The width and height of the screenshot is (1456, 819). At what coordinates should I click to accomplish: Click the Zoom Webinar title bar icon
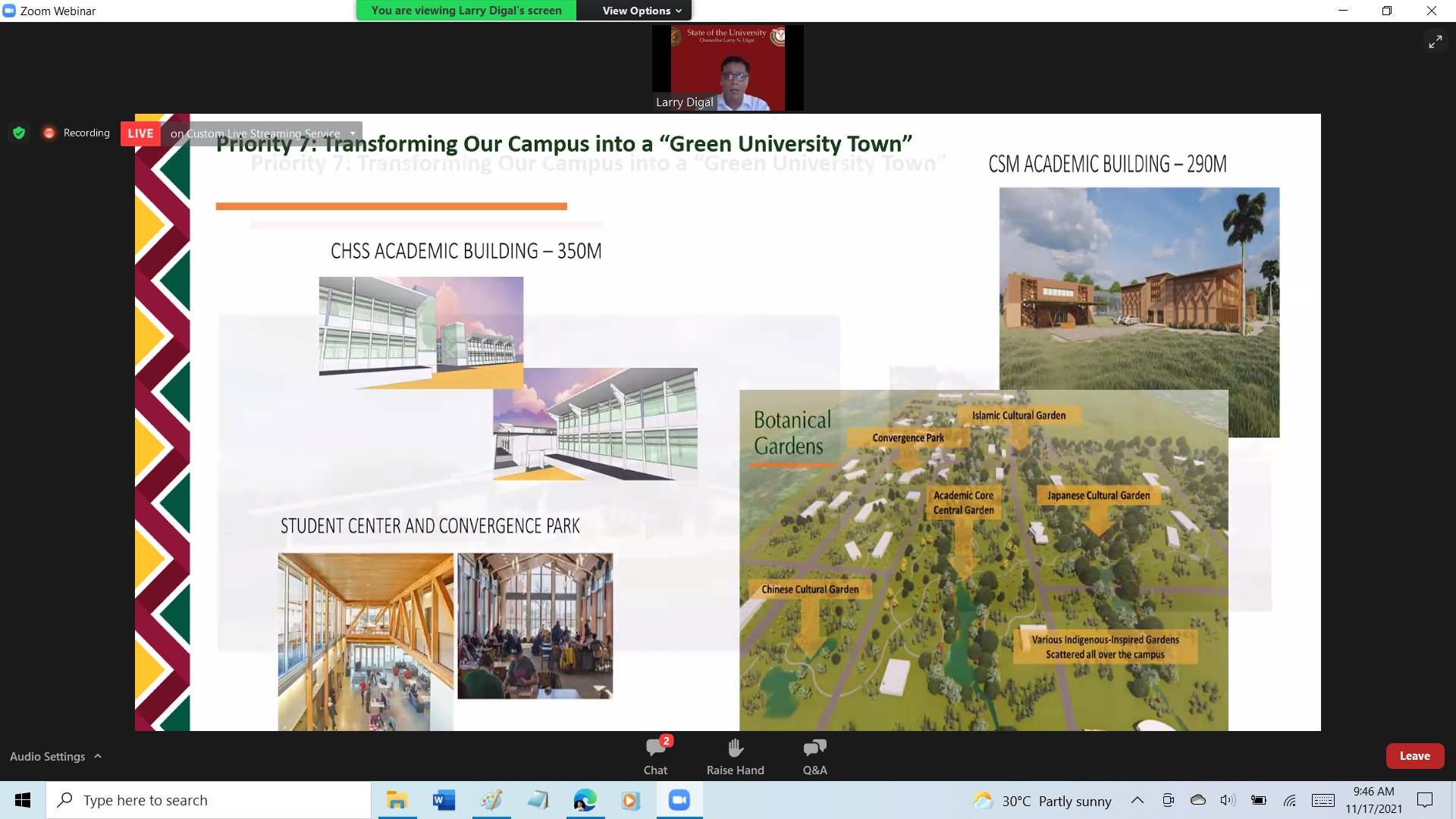coord(9,11)
